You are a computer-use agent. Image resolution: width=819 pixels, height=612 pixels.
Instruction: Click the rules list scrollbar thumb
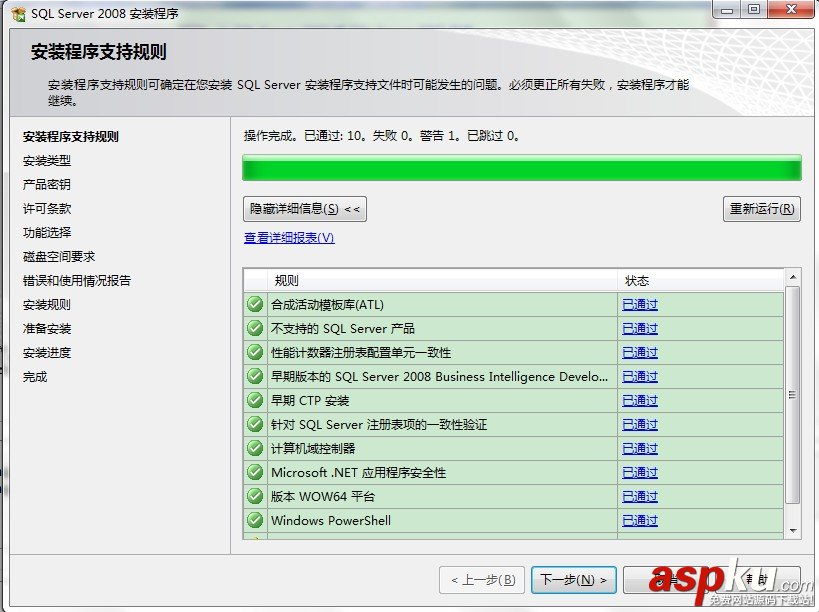coord(793,395)
